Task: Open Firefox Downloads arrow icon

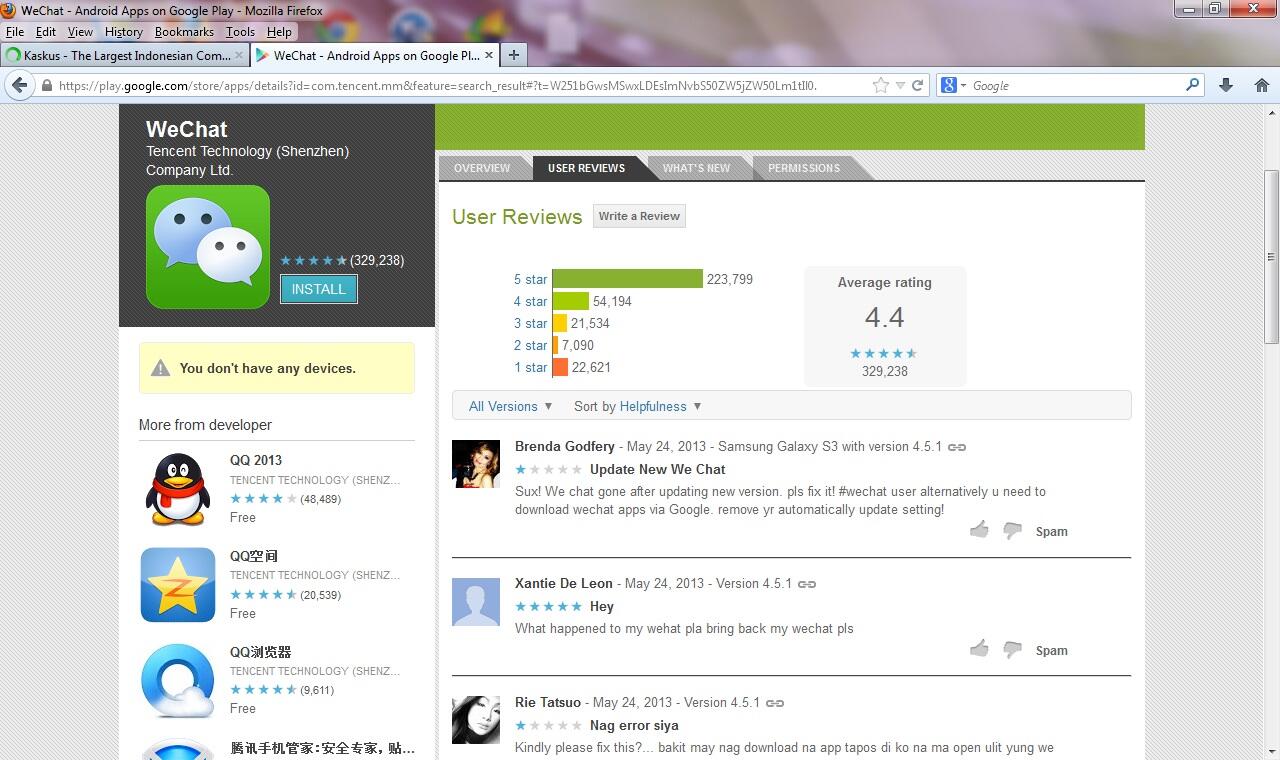Action: click(x=1226, y=85)
